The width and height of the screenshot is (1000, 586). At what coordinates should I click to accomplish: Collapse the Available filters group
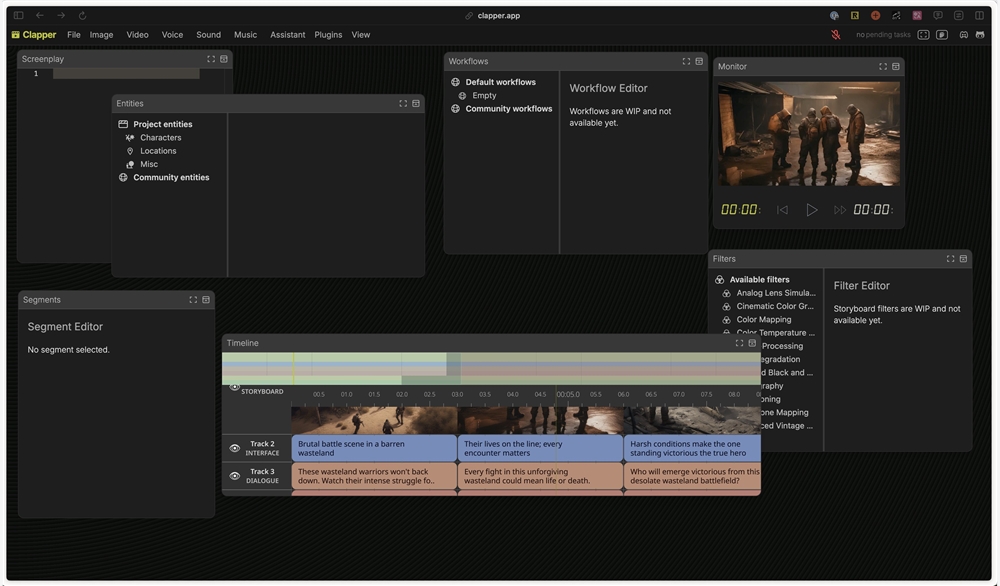coord(759,280)
